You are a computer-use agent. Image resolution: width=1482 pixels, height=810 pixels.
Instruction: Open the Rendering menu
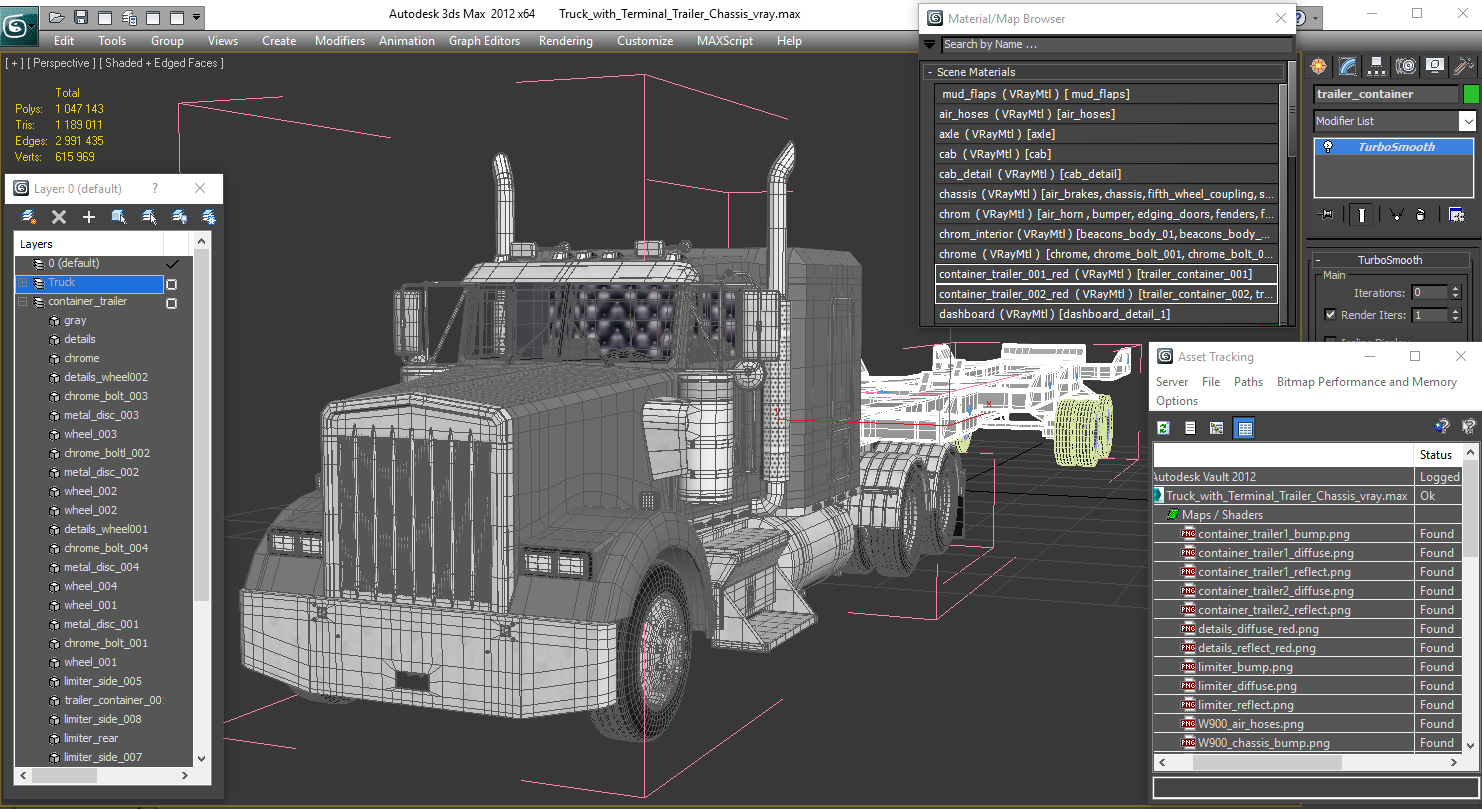tap(565, 41)
